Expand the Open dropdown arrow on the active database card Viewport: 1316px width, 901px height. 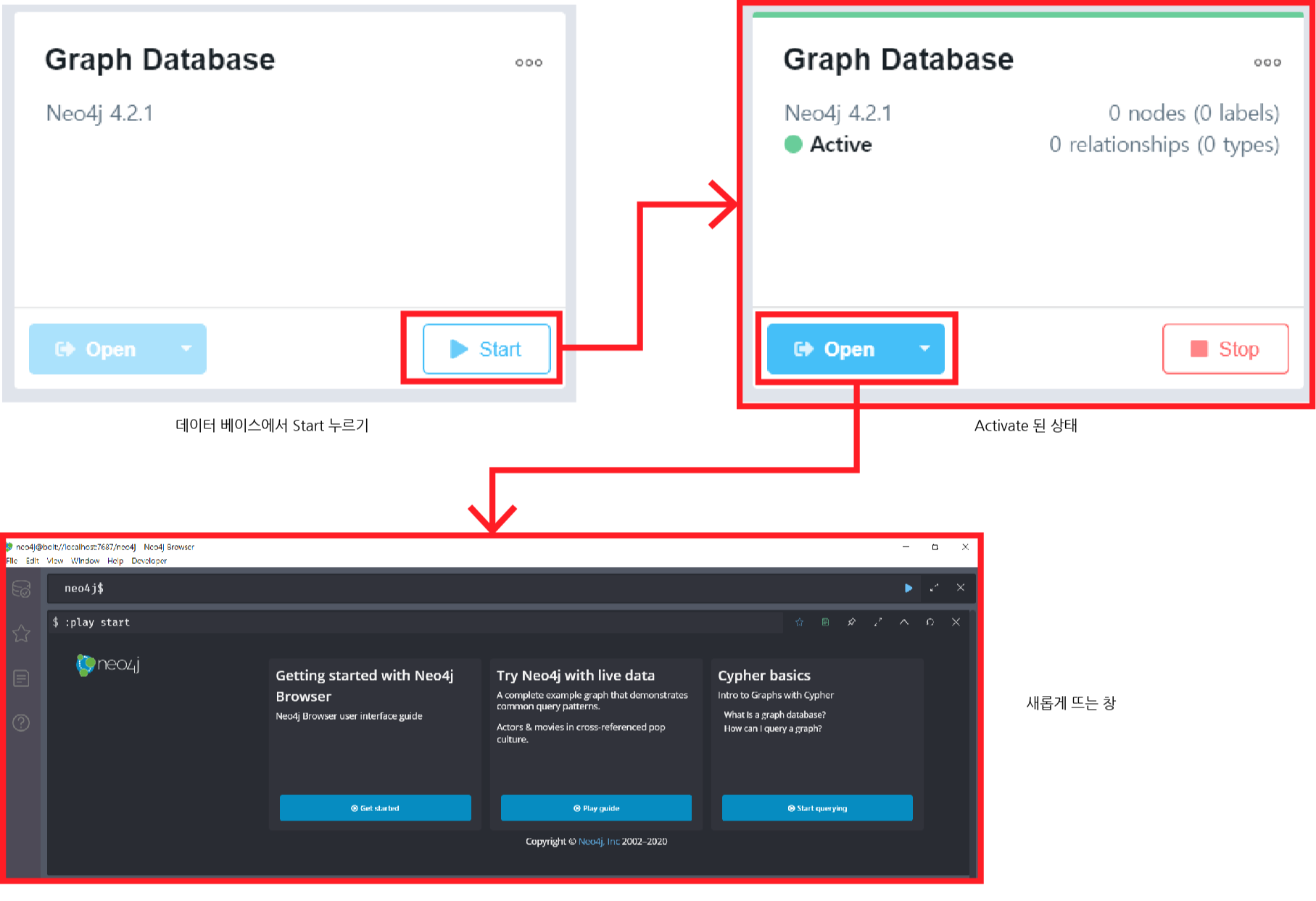pos(924,349)
